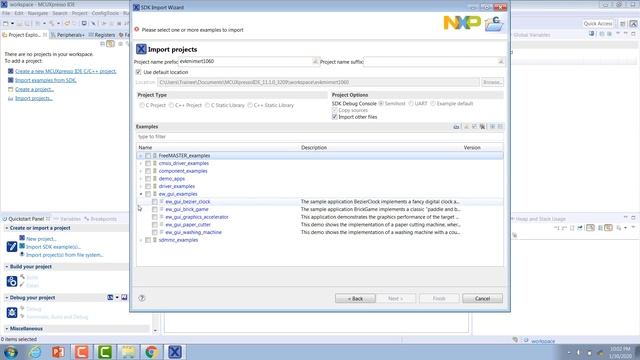The width and height of the screenshot is (640, 360).
Task: Open PowerPoint from the taskbar
Action: pyautogui.click(x=58, y=352)
